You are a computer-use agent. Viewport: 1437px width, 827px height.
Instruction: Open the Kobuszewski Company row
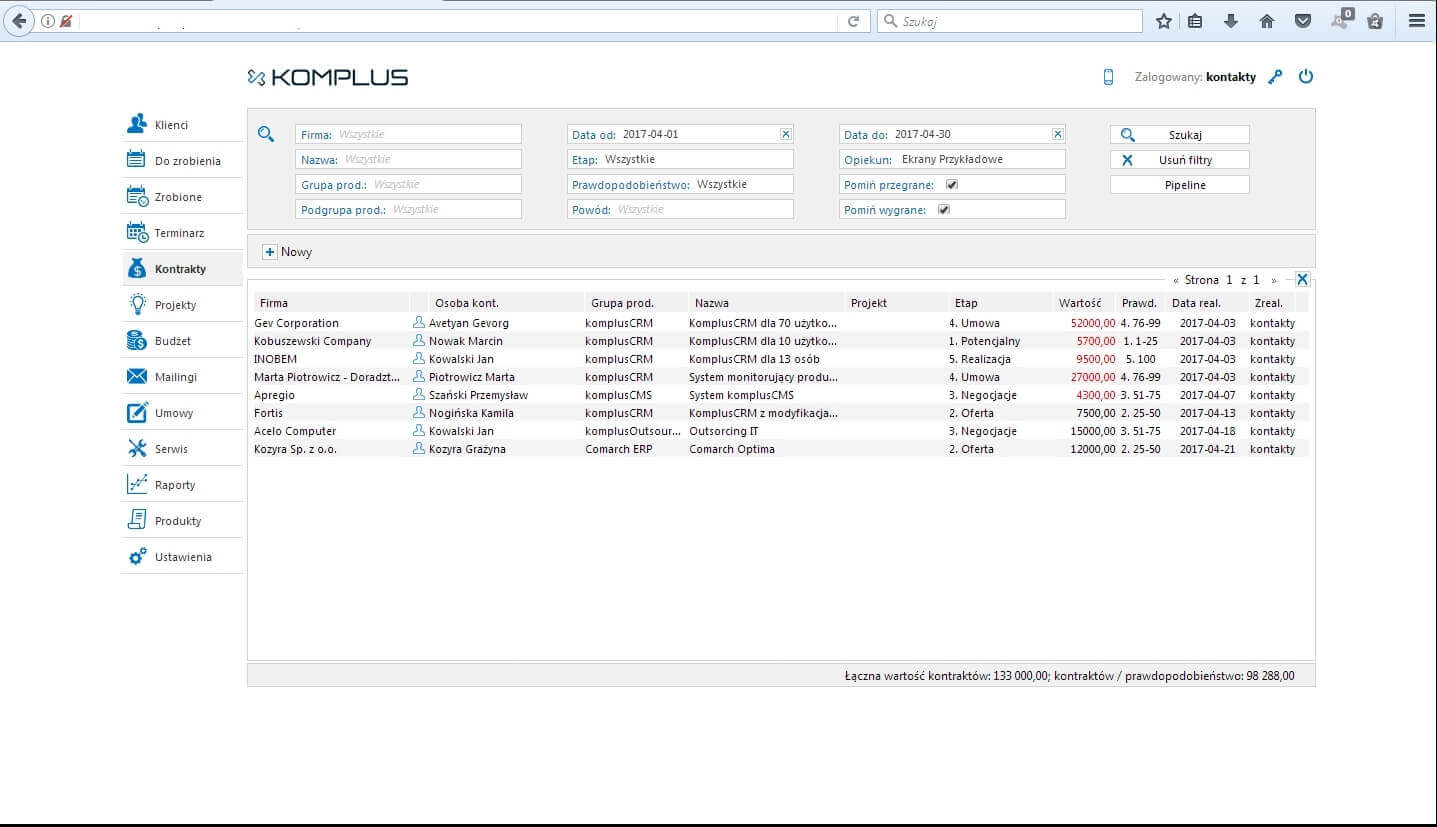pos(781,341)
